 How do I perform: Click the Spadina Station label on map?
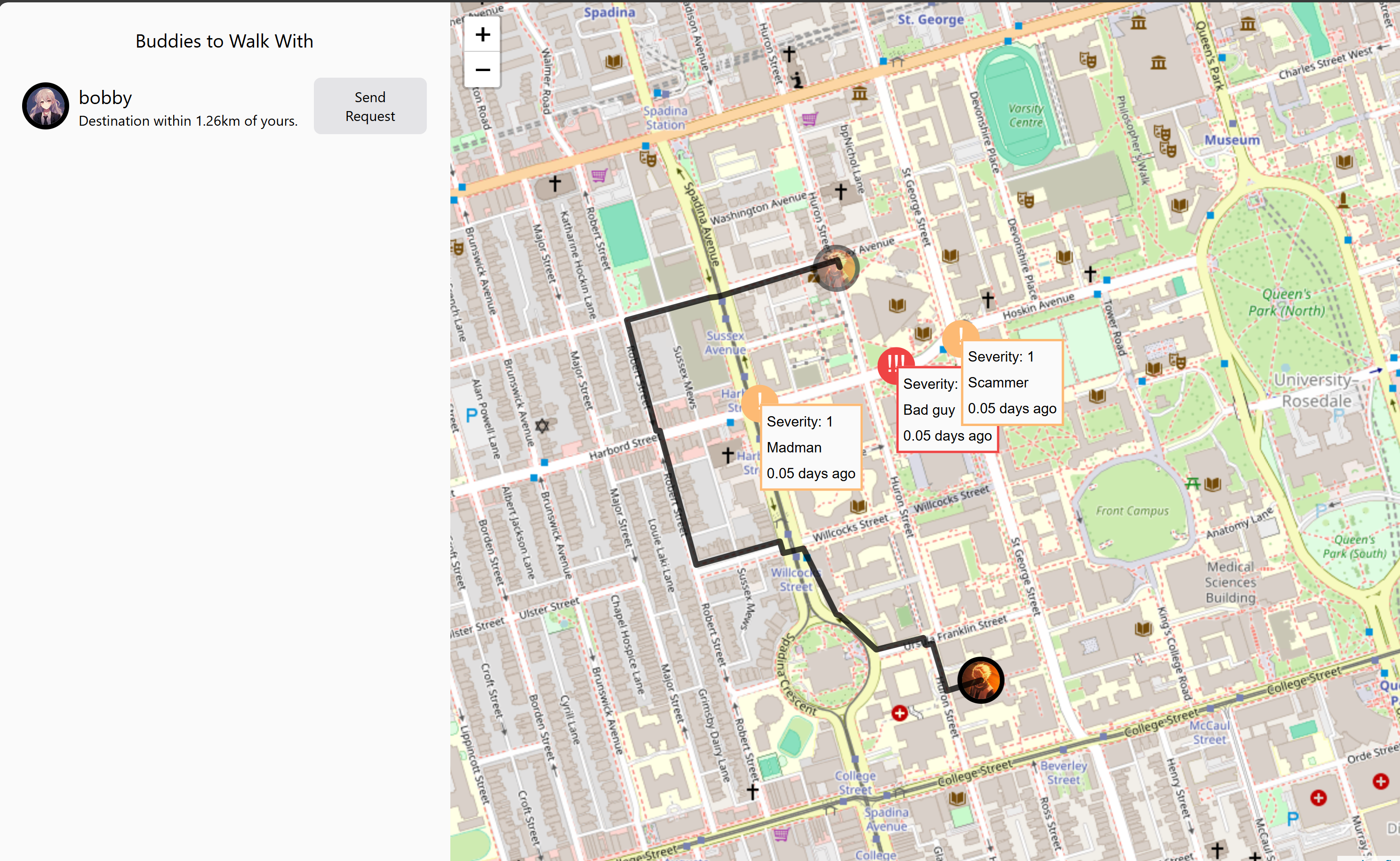point(665,118)
